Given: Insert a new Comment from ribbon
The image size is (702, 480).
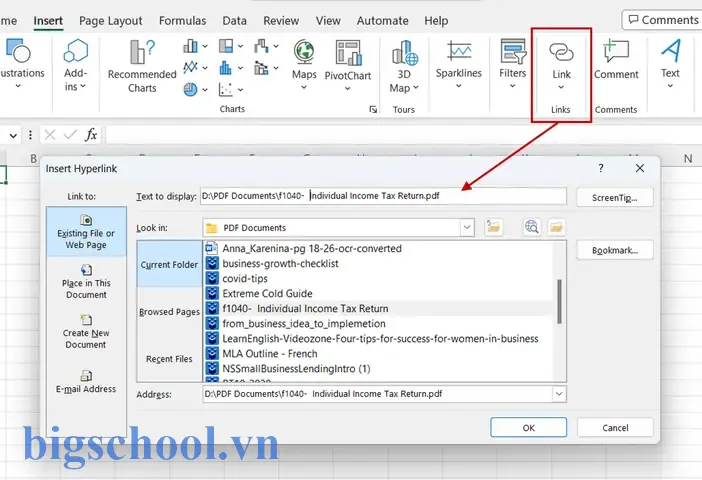Looking at the screenshot, I should point(616,60).
